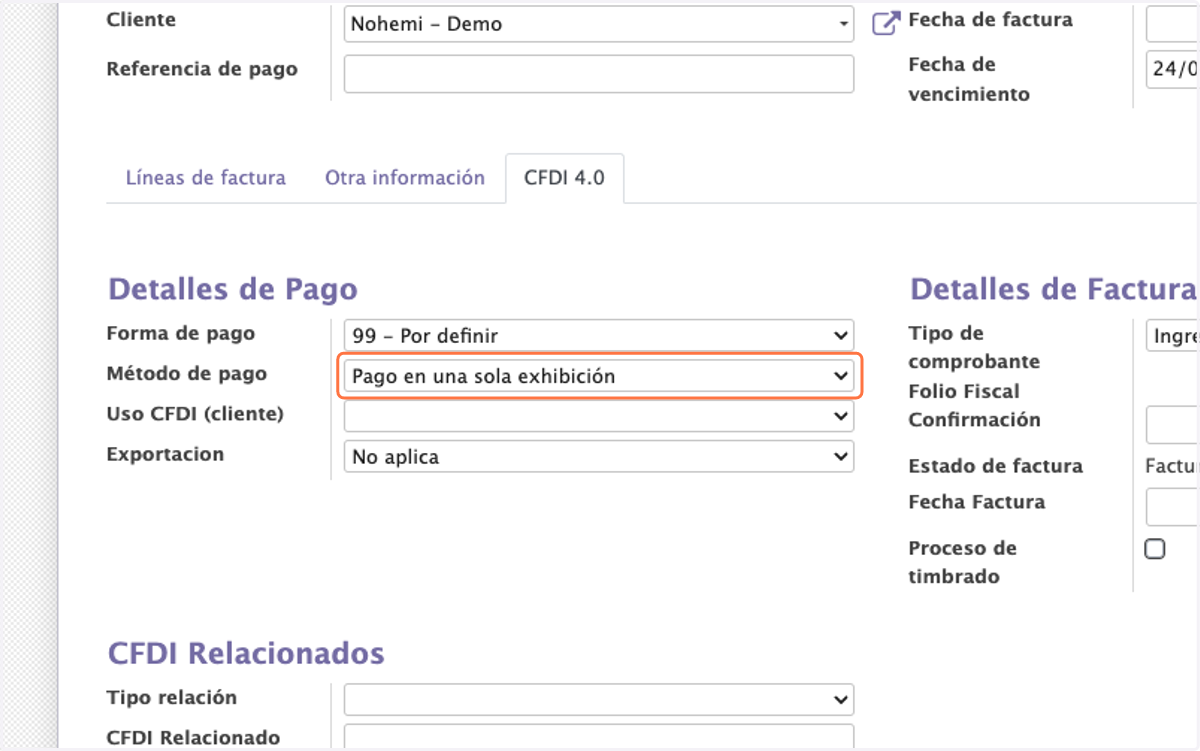Click the Forma de pago label
The width and height of the screenshot is (1200, 751).
[x=181, y=334]
